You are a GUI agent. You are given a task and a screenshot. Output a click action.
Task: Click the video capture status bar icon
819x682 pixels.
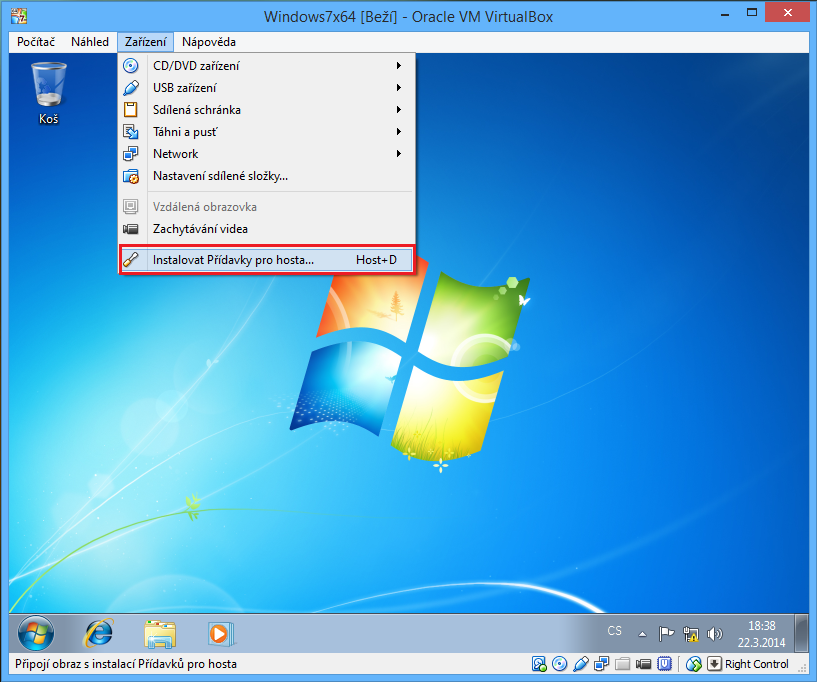[x=643, y=664]
